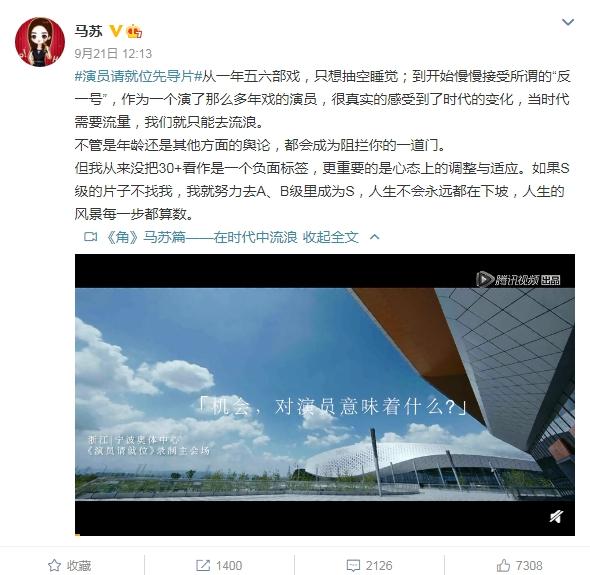Click the 腾讯视频 logo watermark
This screenshot has height=575, width=590.
518,280
